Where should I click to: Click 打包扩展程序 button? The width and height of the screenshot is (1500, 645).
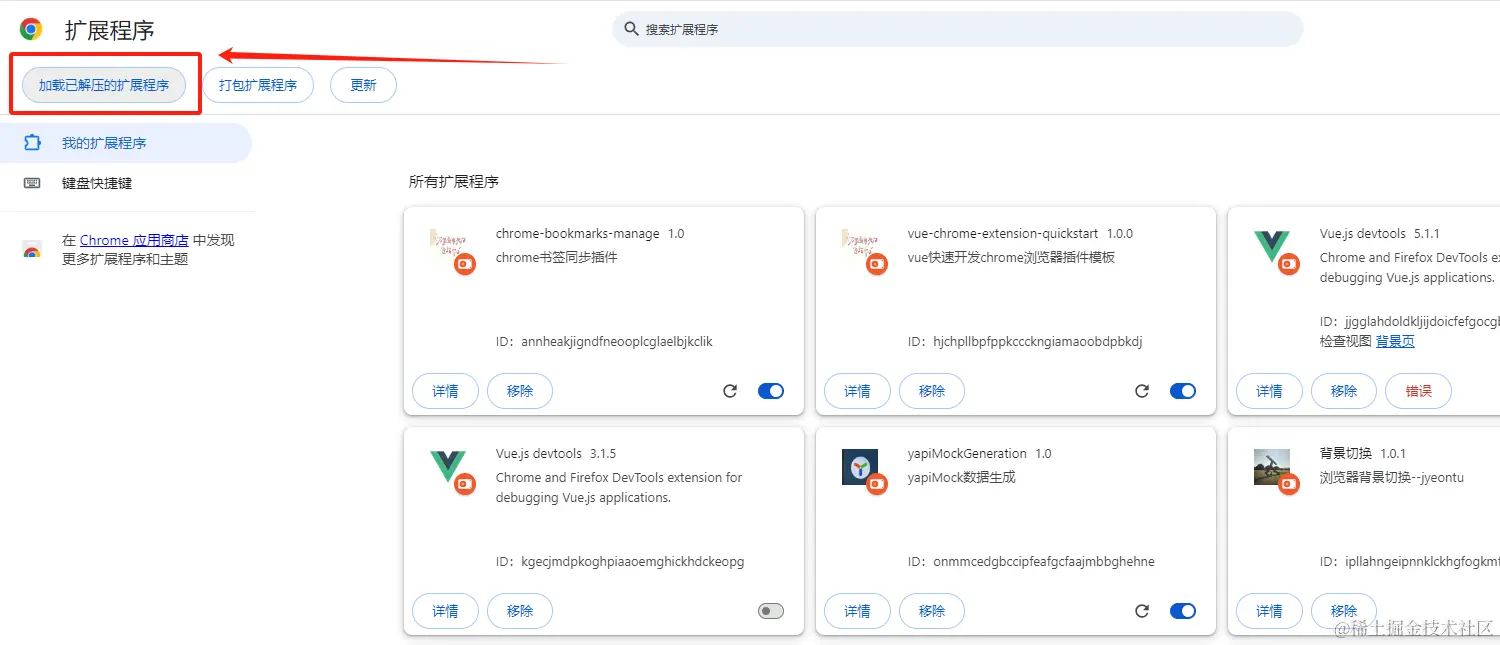258,85
